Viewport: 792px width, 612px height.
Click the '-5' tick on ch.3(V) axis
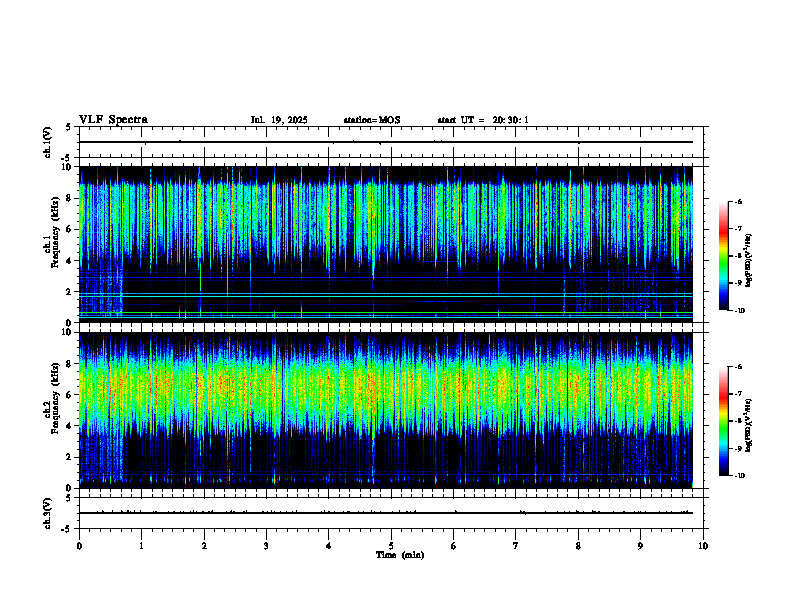click(67, 529)
